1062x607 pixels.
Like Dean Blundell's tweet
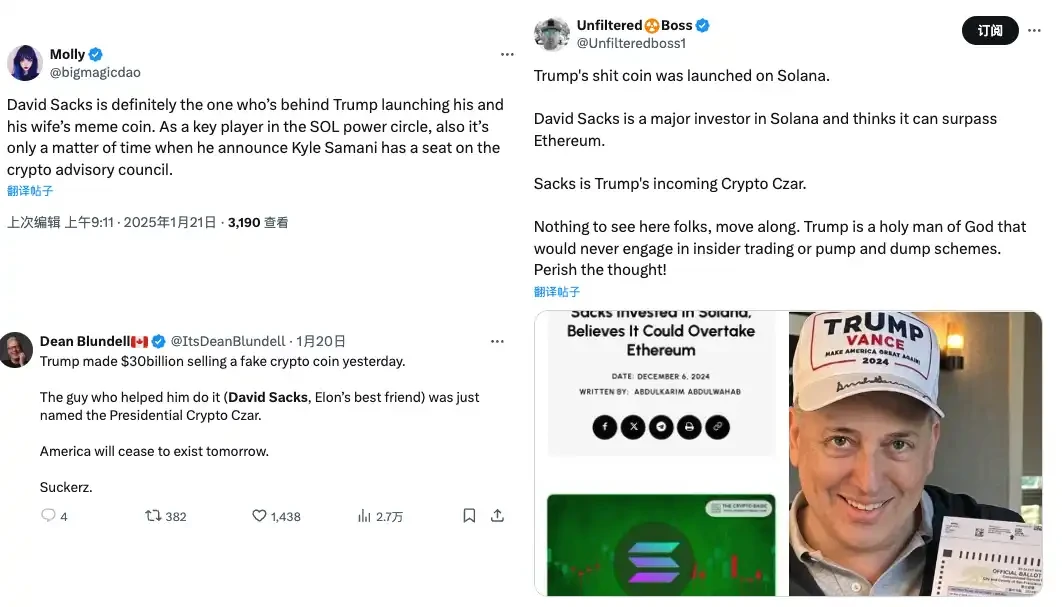260,515
